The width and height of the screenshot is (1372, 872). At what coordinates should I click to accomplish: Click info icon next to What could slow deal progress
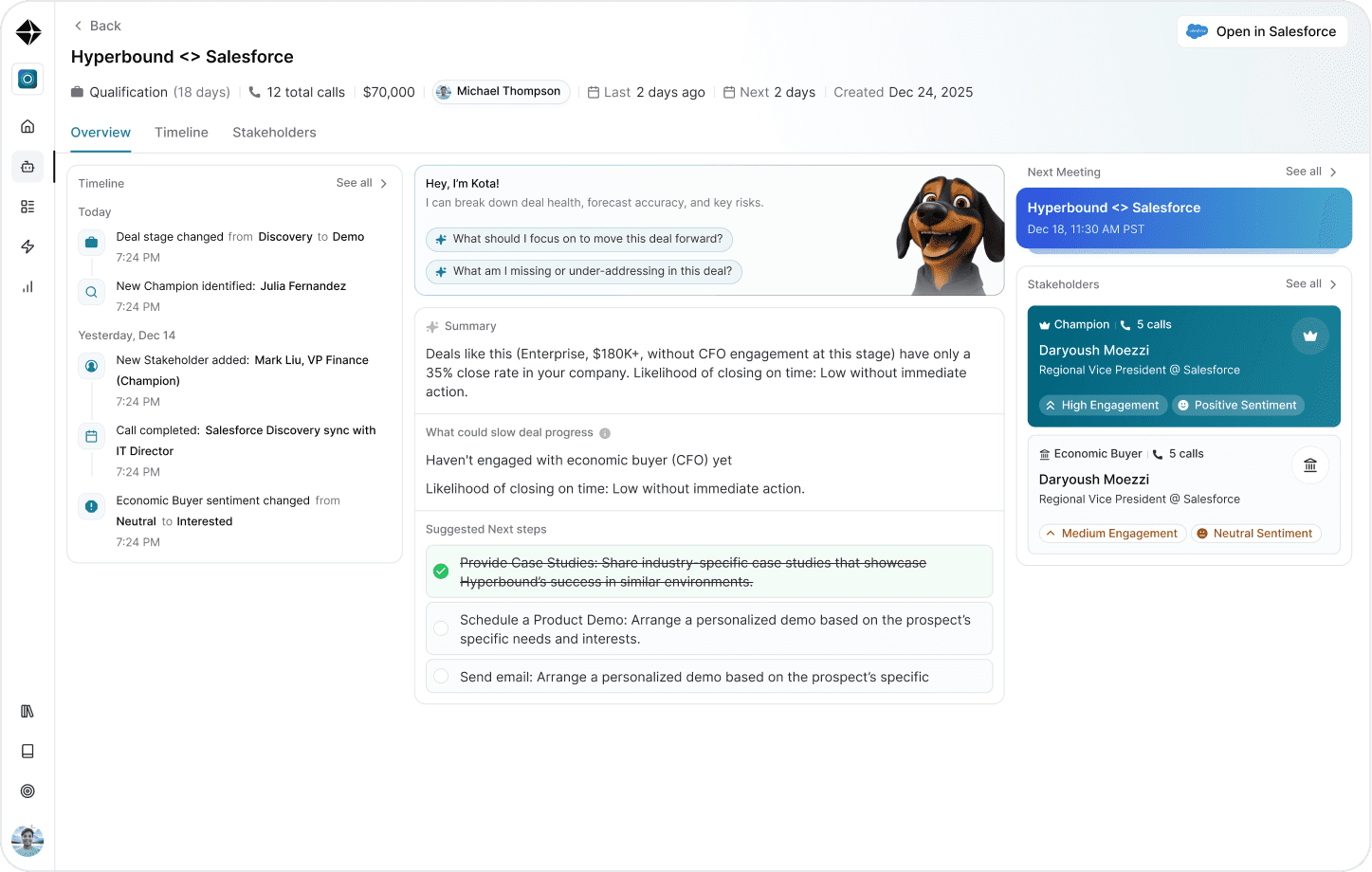(x=605, y=433)
